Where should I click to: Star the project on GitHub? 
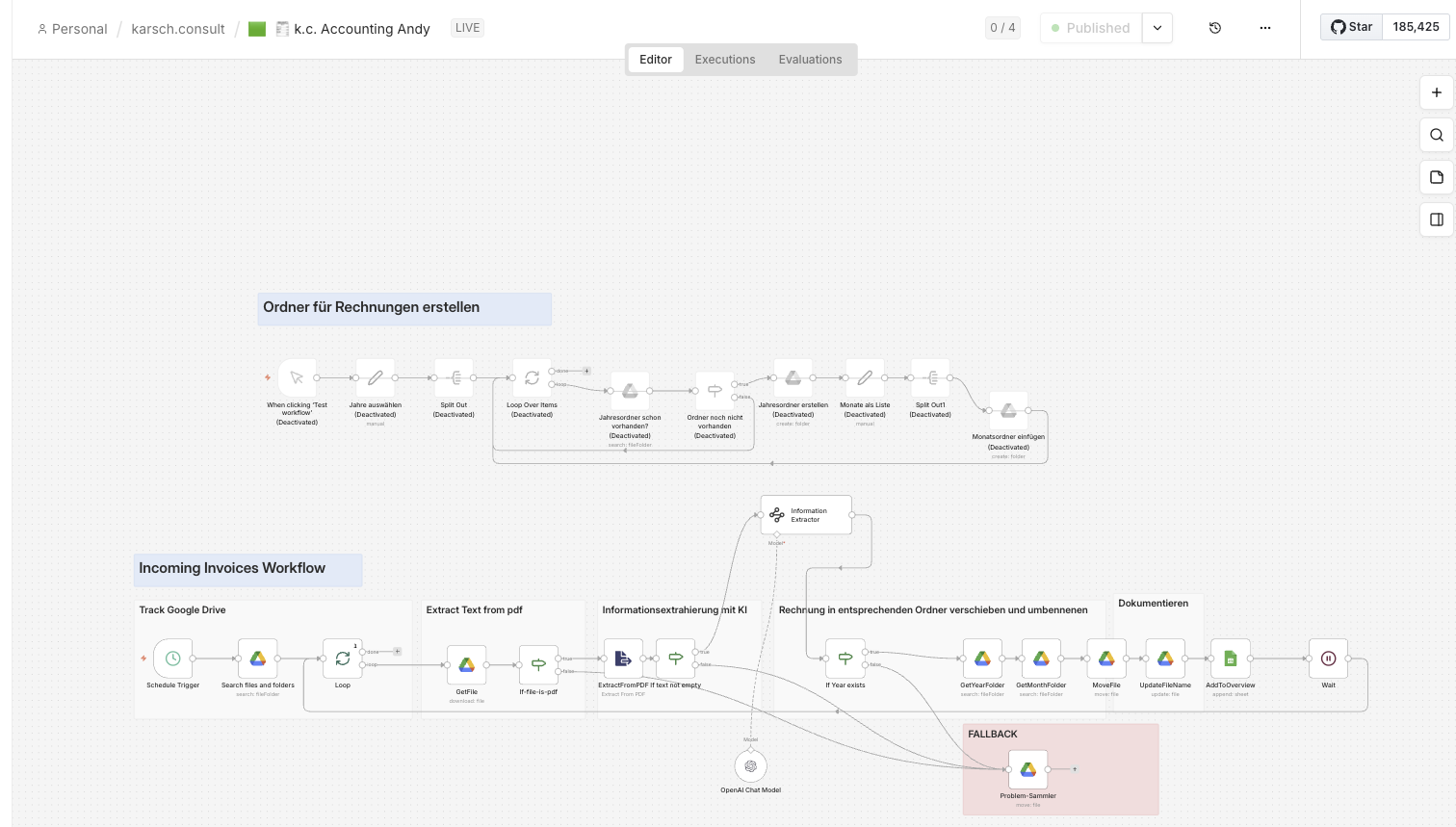click(1352, 27)
